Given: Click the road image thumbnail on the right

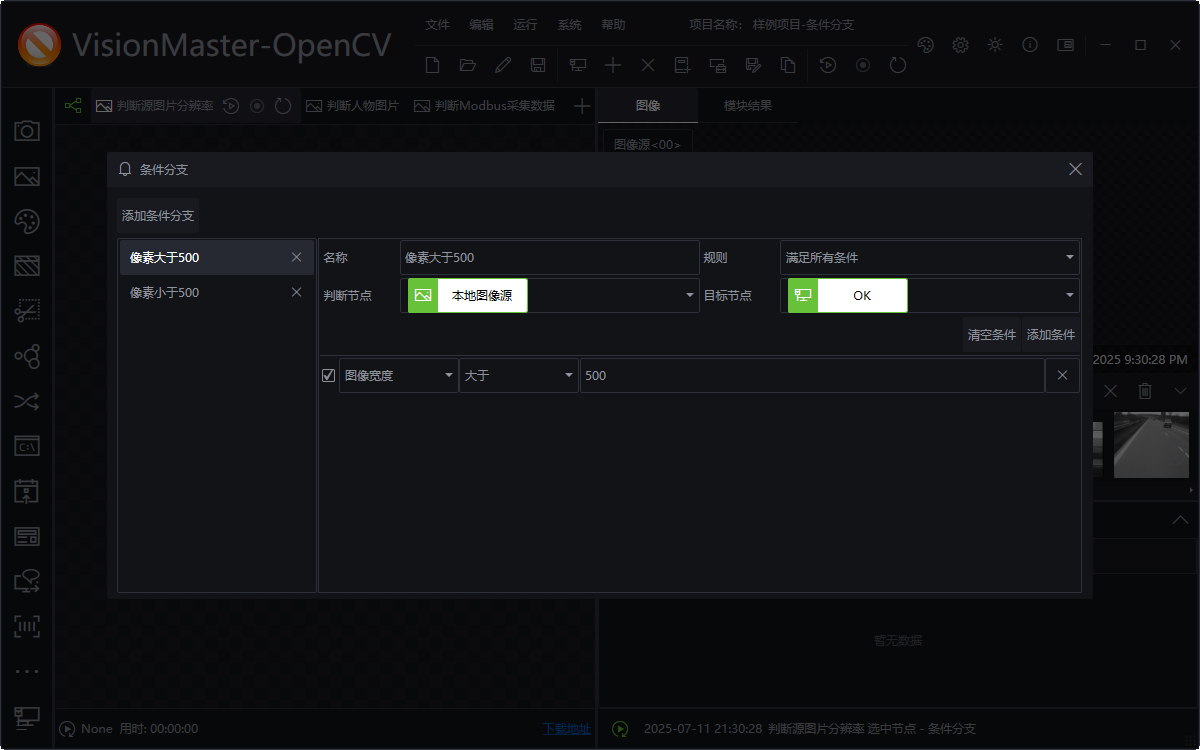Looking at the screenshot, I should [x=1151, y=445].
